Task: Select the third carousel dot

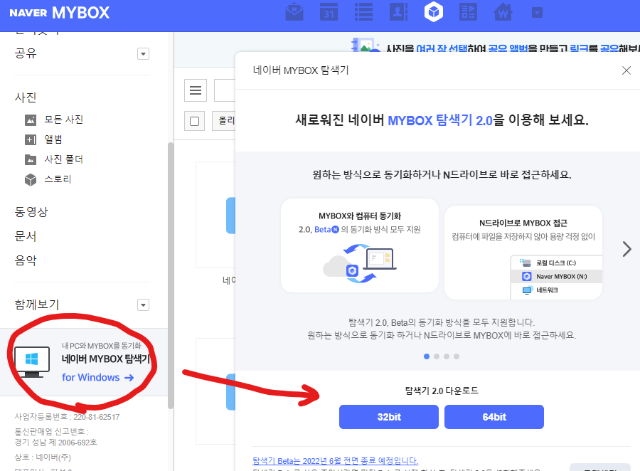Action: point(447,356)
